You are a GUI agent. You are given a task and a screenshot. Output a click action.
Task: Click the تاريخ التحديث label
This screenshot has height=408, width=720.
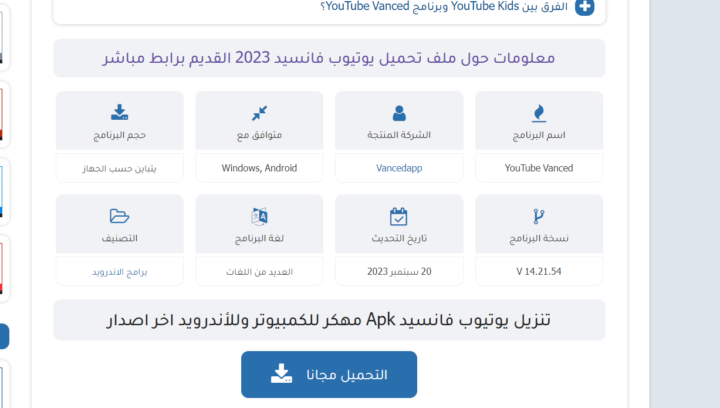click(399, 238)
